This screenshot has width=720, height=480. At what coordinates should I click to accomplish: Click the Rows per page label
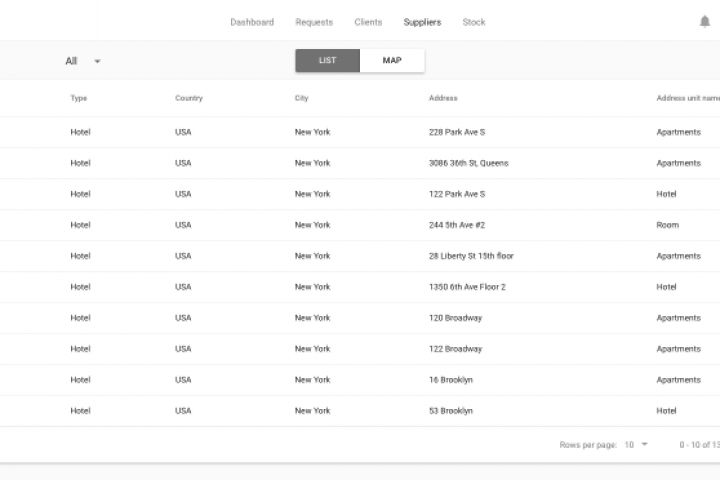pos(588,445)
